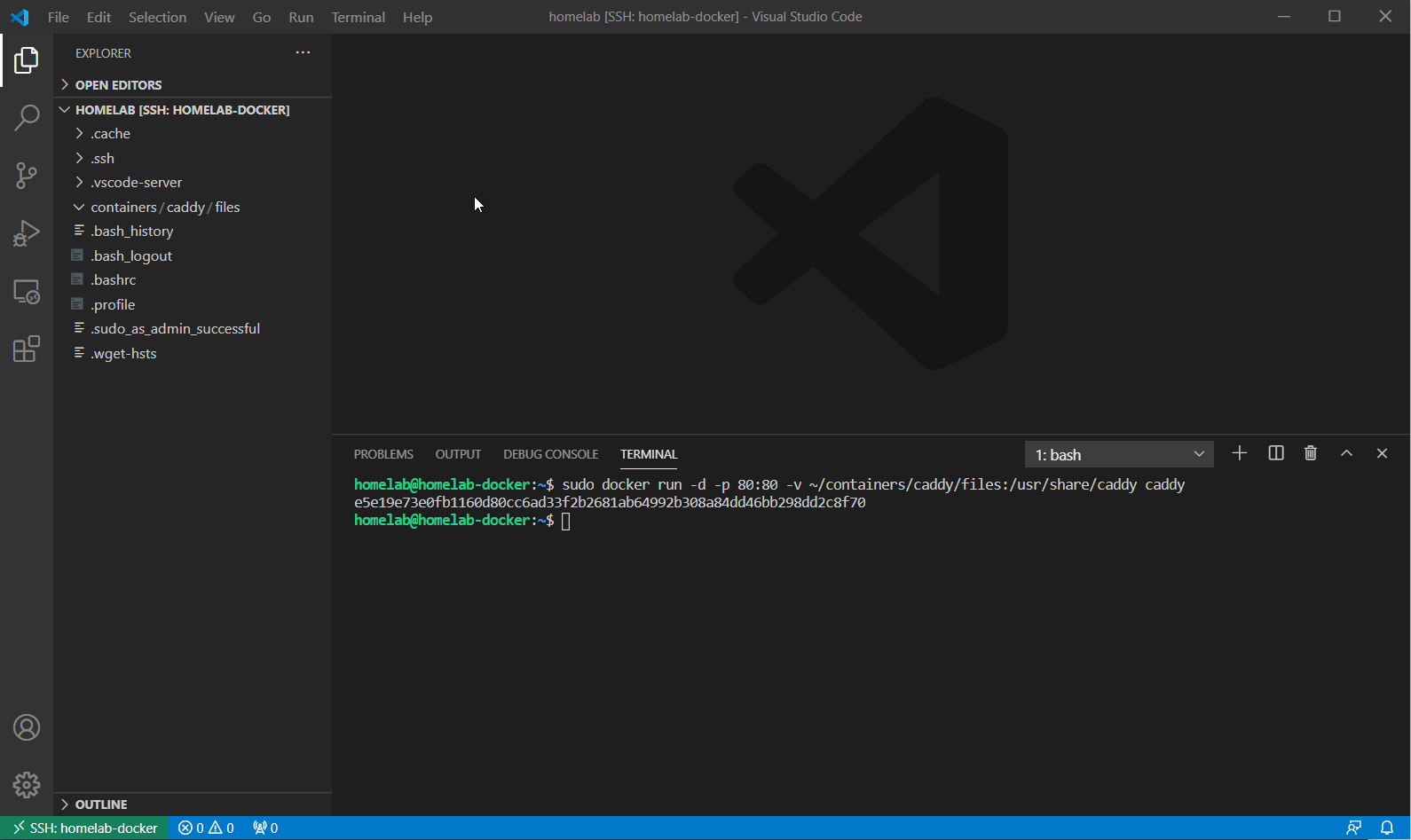Open the Source Control view icon
Image resolution: width=1411 pixels, height=840 pixels.
click(27, 176)
